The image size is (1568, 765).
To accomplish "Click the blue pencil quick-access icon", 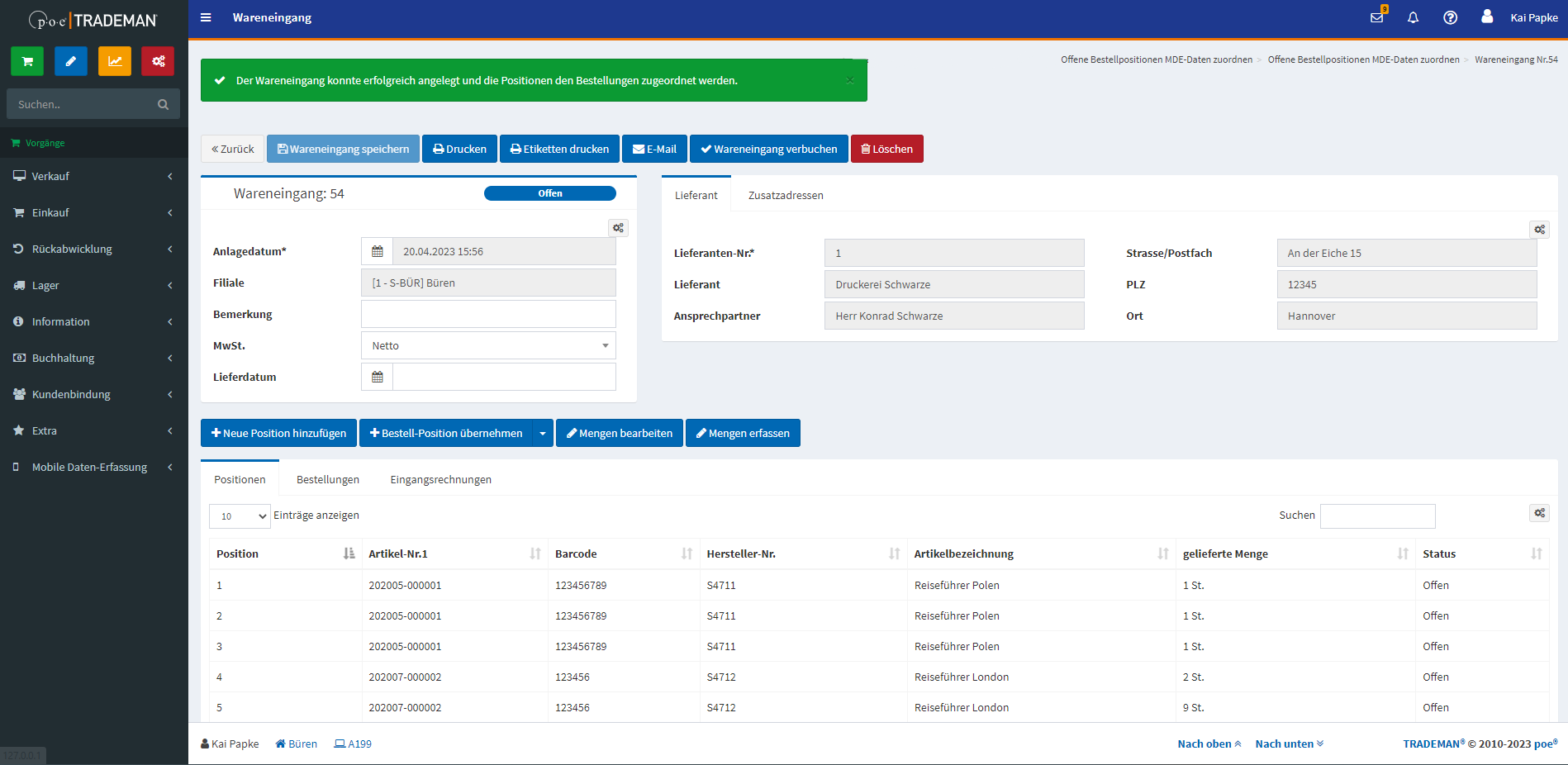I will tap(71, 61).
